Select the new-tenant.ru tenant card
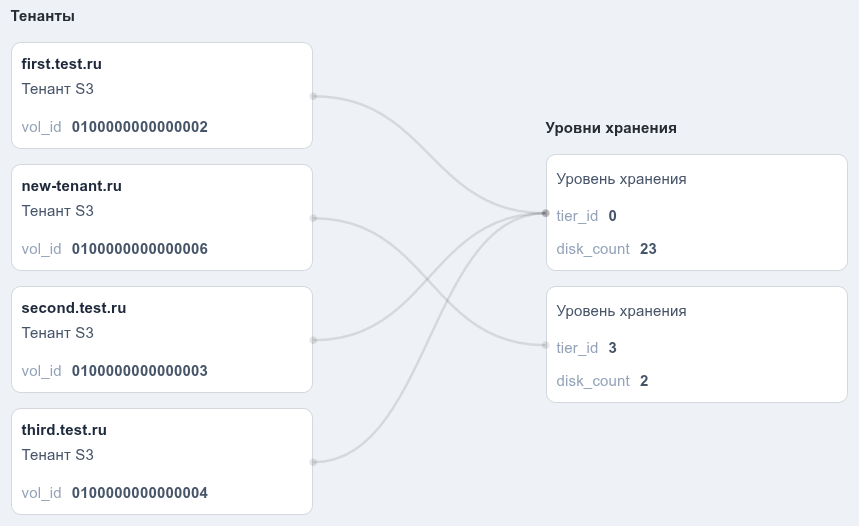This screenshot has height=526, width=859. (162, 218)
